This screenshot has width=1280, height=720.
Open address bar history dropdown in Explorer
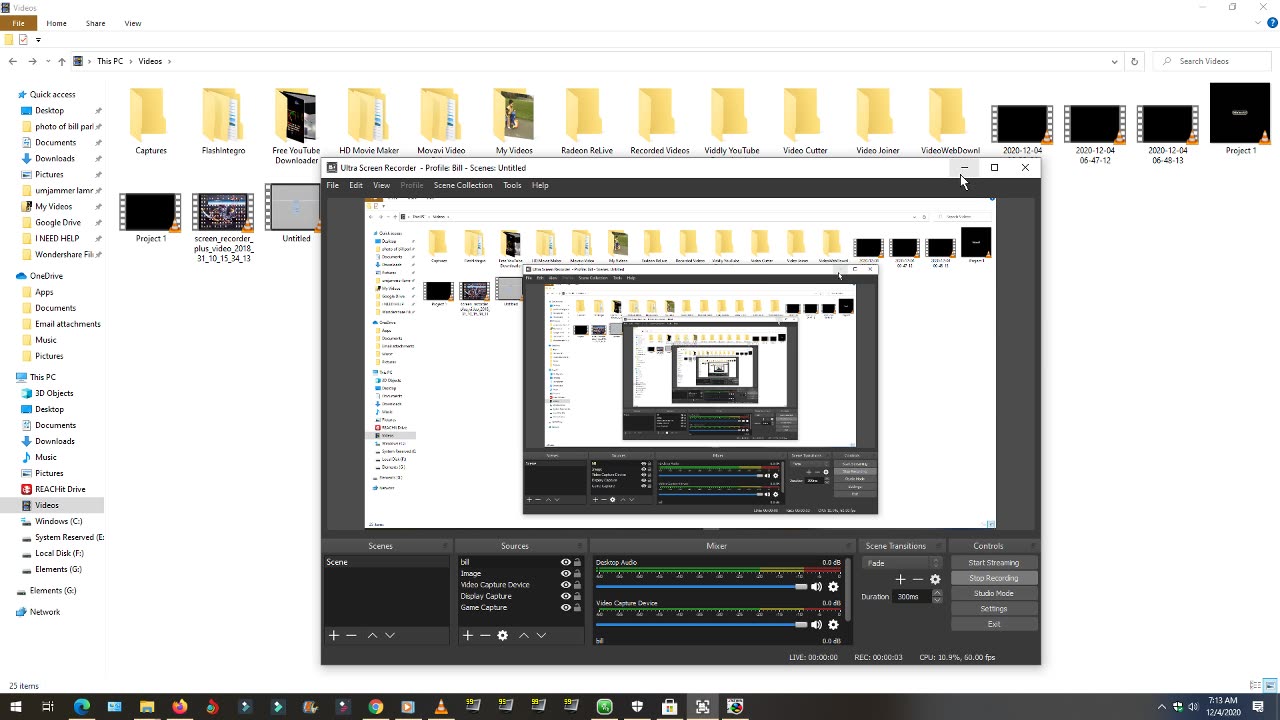pos(1115,61)
